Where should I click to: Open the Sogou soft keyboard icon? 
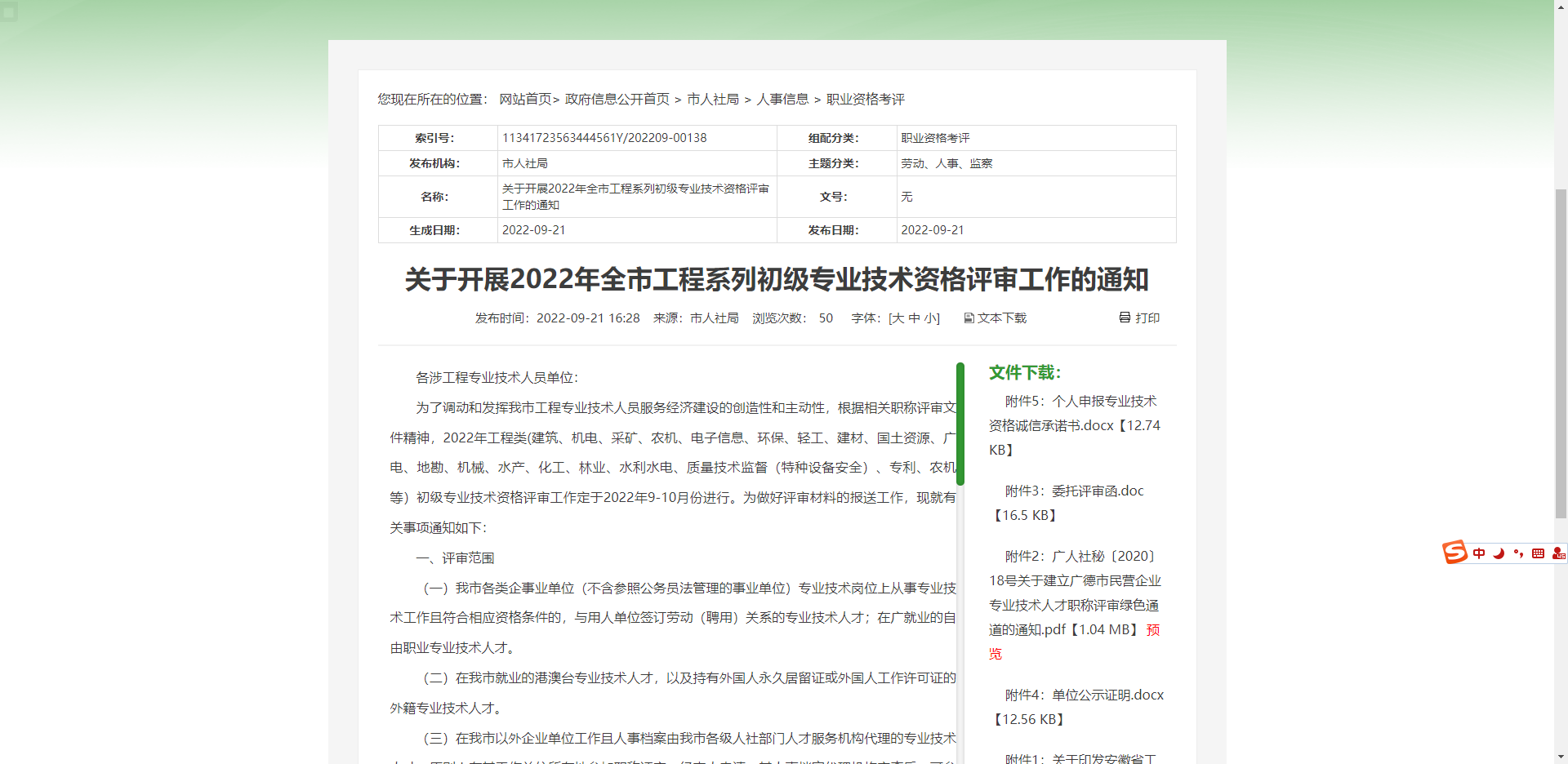click(x=1538, y=553)
